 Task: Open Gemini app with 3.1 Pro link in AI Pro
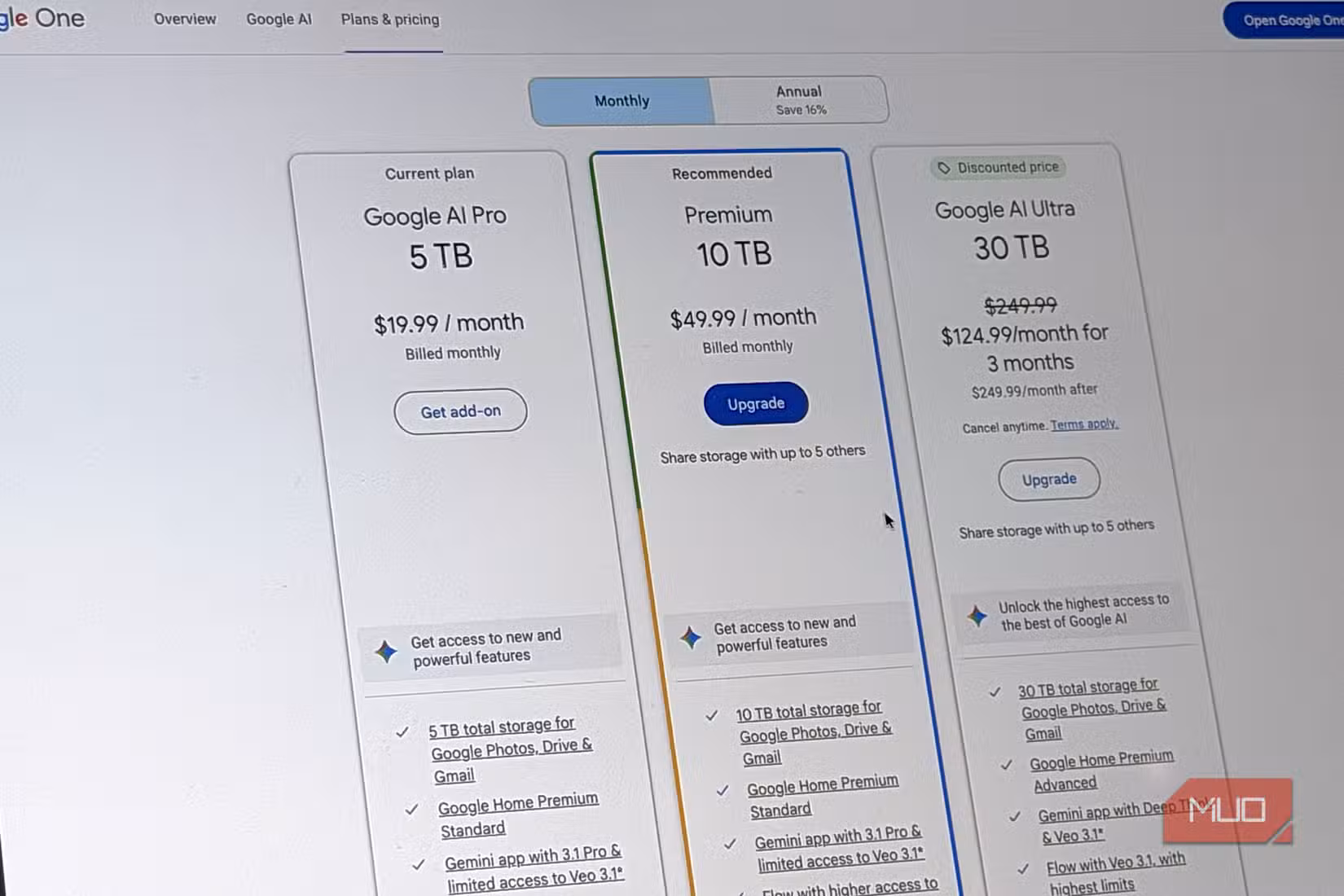[534, 869]
